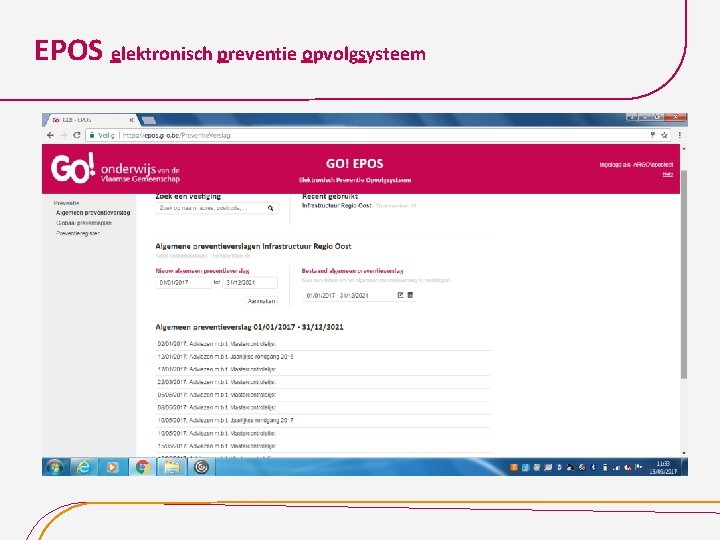This screenshot has height=540, width=720.
Task: Launch Internet Explorer from the taskbar
Action: 83,467
